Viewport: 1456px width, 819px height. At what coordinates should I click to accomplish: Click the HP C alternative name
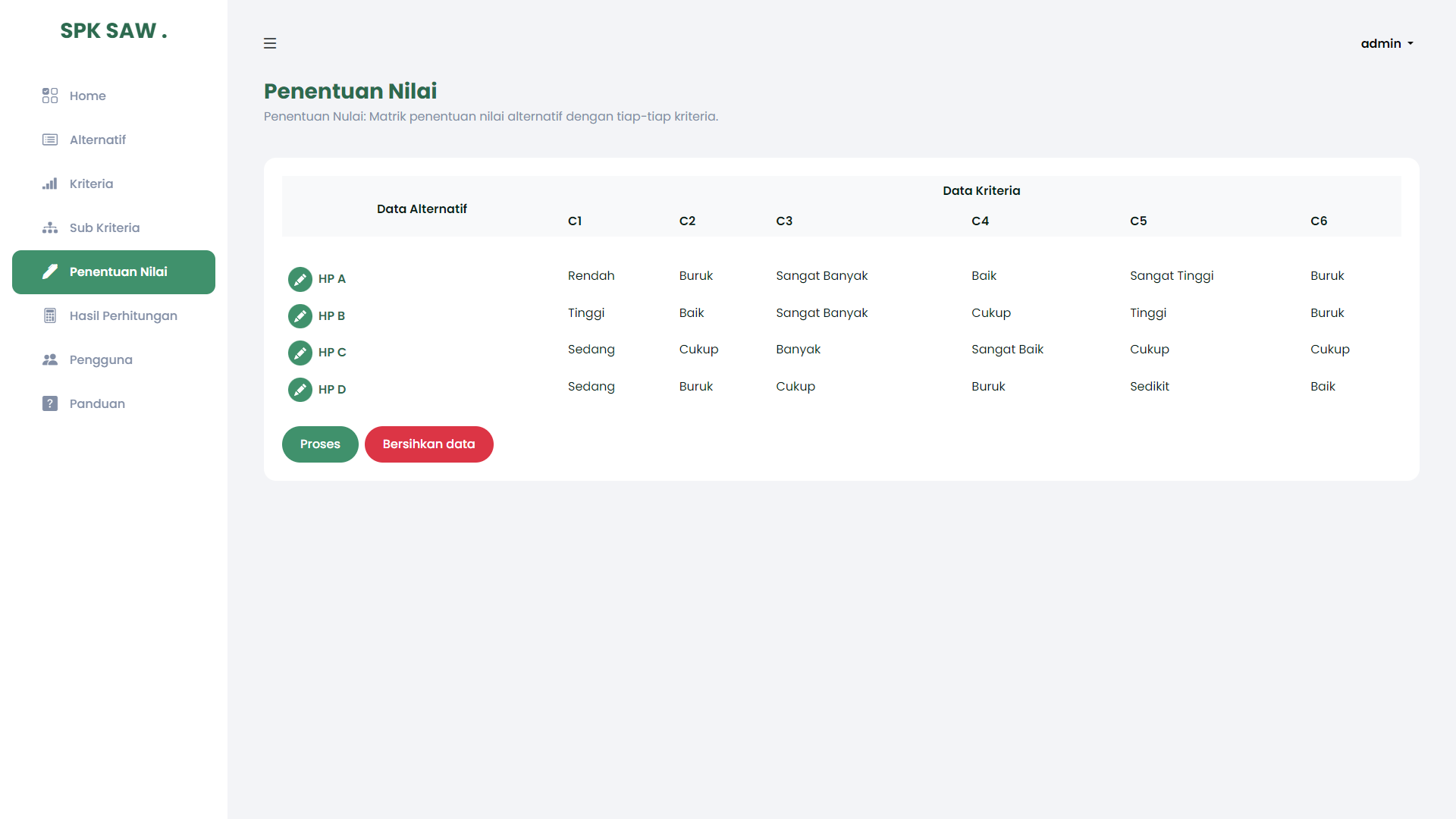[x=332, y=353]
